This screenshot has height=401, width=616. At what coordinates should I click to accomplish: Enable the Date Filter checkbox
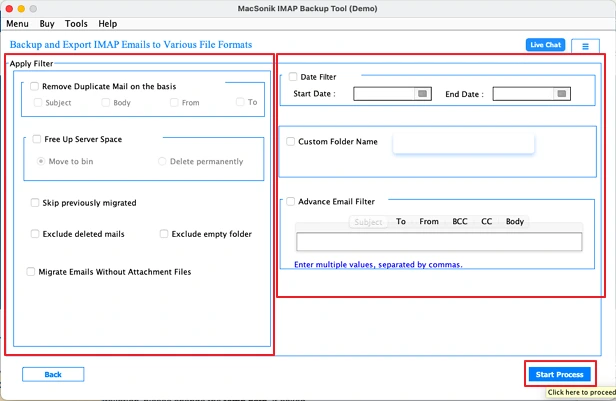coord(293,77)
